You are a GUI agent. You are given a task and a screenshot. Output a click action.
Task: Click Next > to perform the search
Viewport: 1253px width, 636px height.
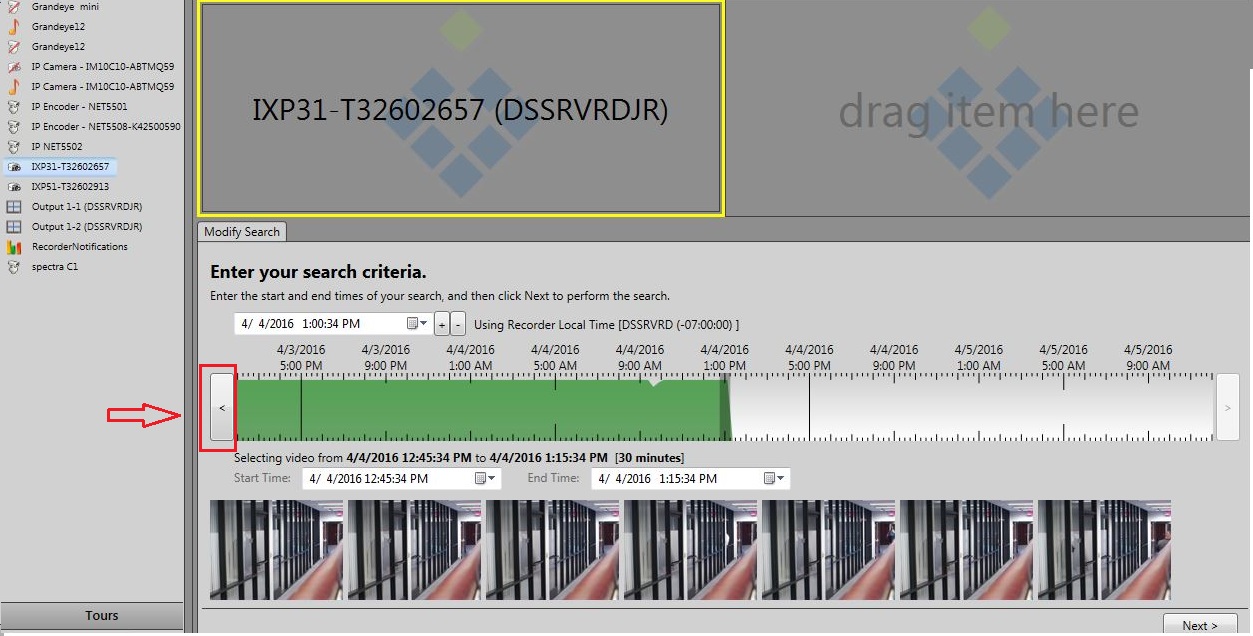[1200, 626]
